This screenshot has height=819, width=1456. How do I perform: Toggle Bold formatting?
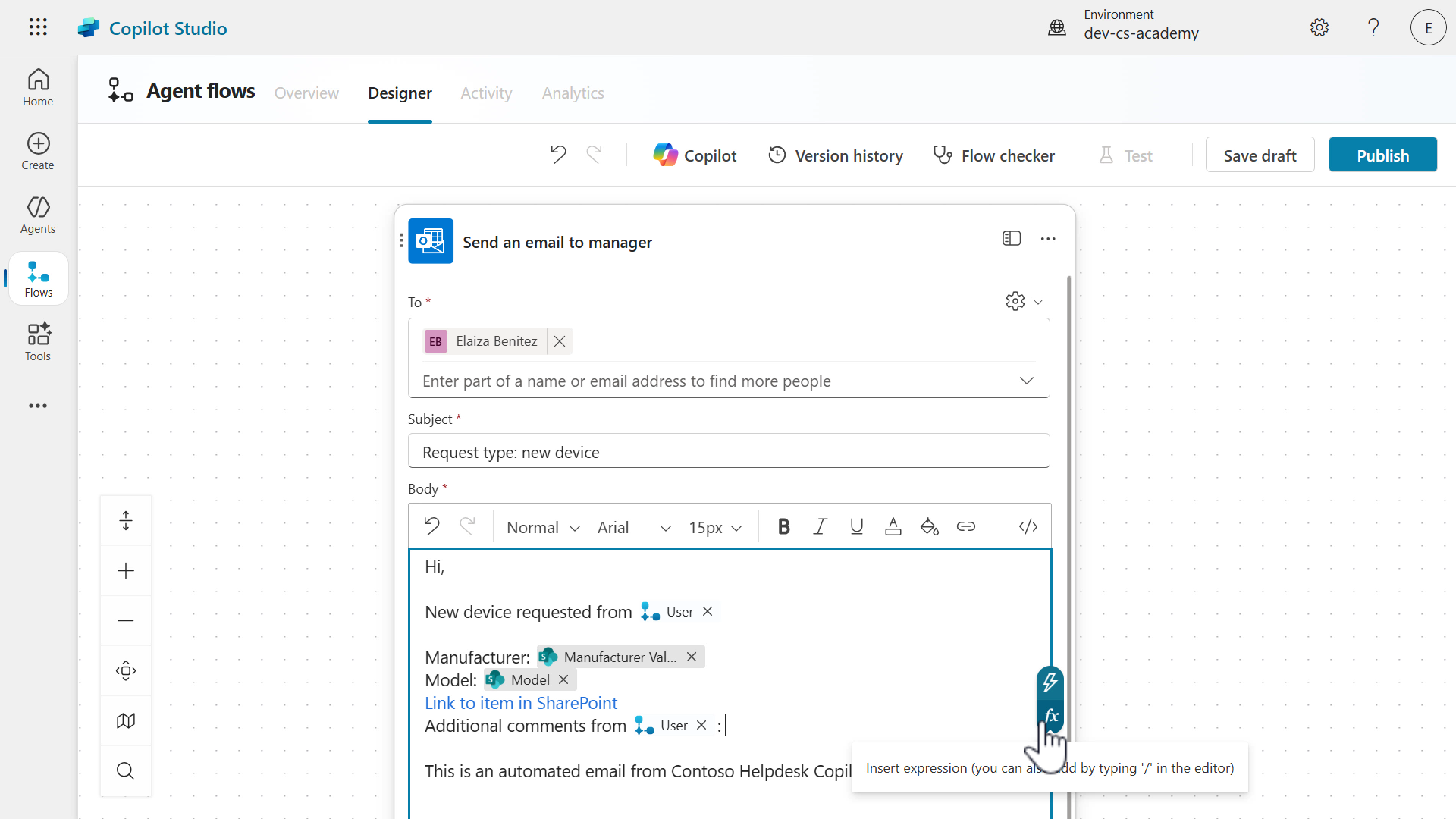(x=784, y=527)
